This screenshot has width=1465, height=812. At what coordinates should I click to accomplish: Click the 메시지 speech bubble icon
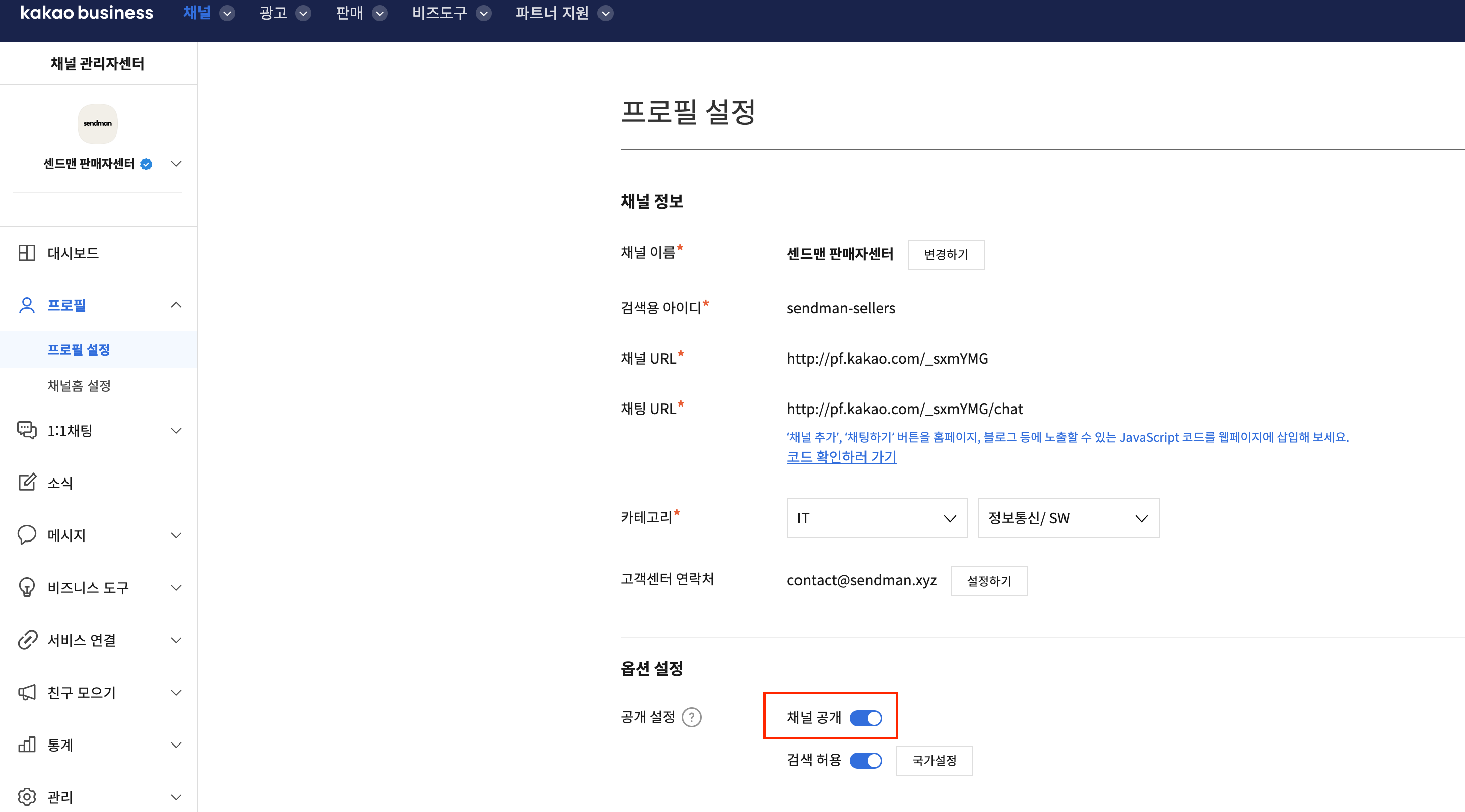(26, 534)
